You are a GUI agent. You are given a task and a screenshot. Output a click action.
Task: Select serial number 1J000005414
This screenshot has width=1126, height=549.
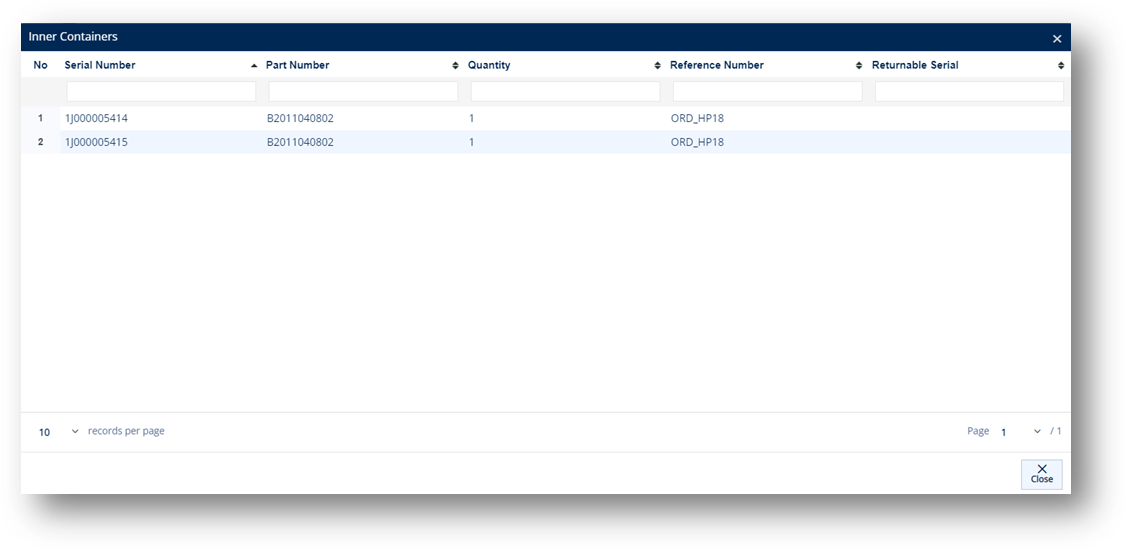96,118
